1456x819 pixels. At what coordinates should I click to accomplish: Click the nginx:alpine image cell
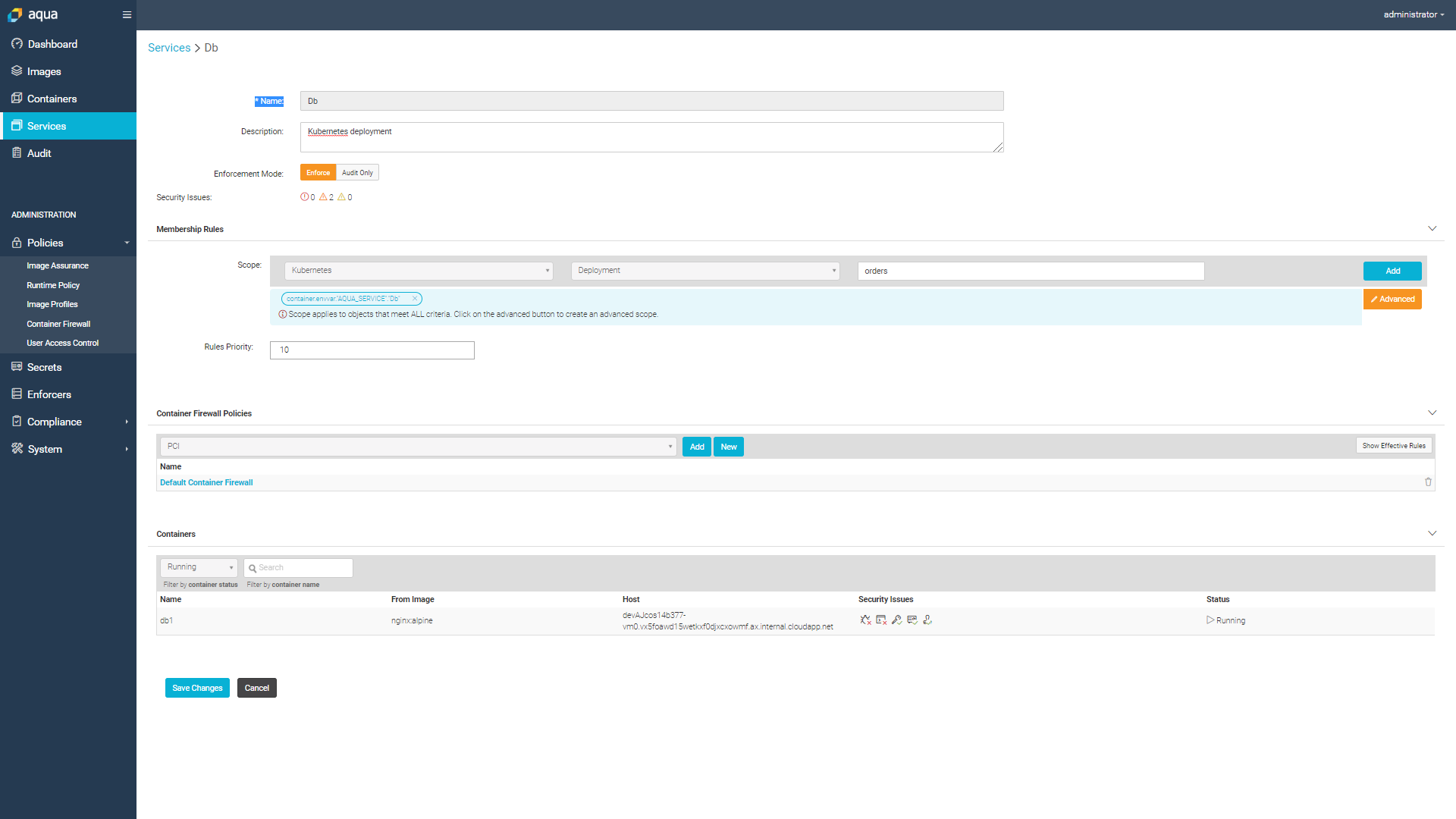point(412,620)
